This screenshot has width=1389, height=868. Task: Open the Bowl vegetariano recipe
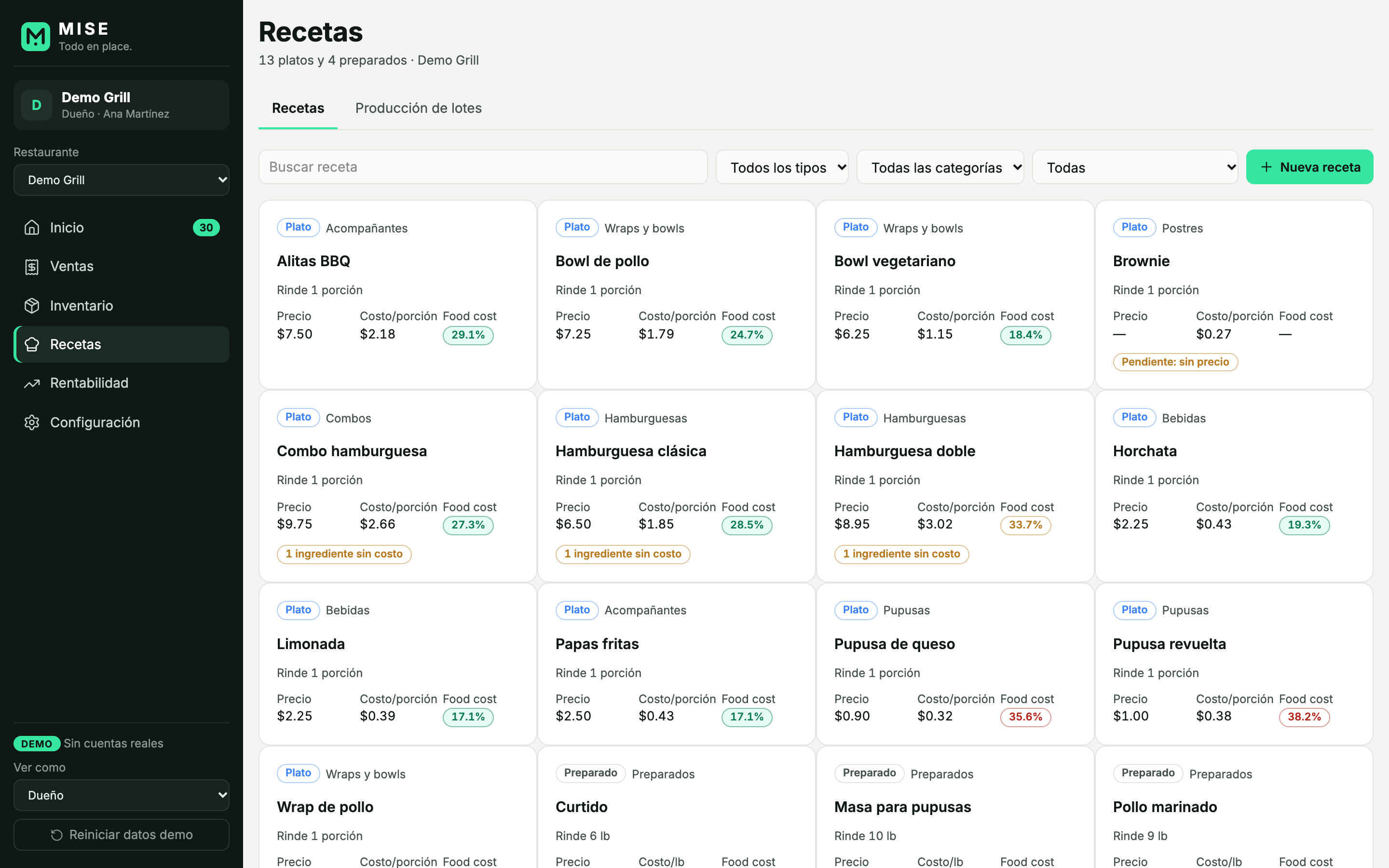coord(955,295)
